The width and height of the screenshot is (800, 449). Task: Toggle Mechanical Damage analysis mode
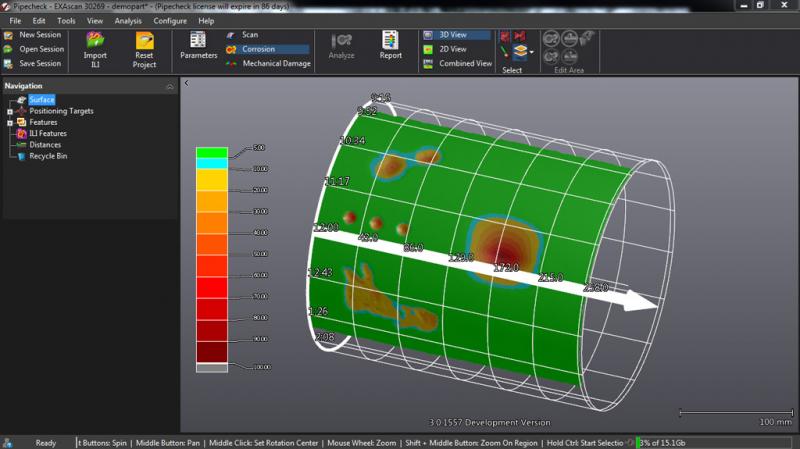(276, 63)
